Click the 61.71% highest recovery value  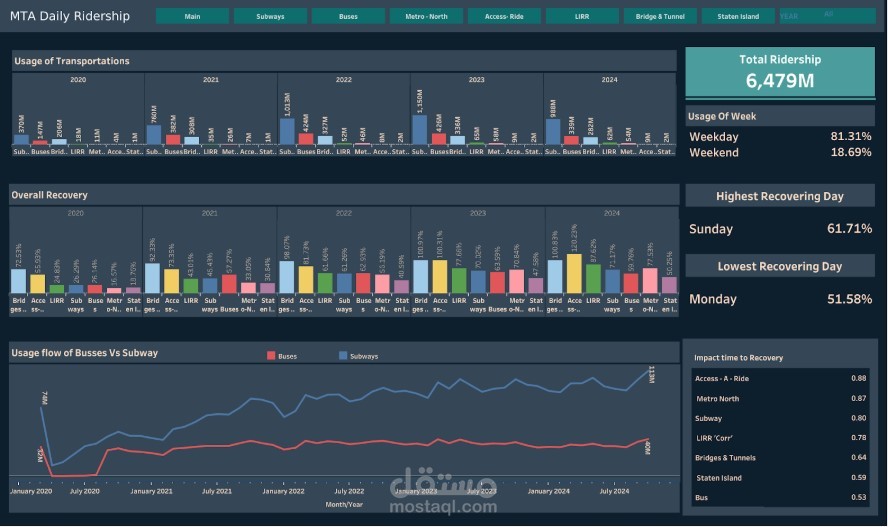click(x=849, y=229)
